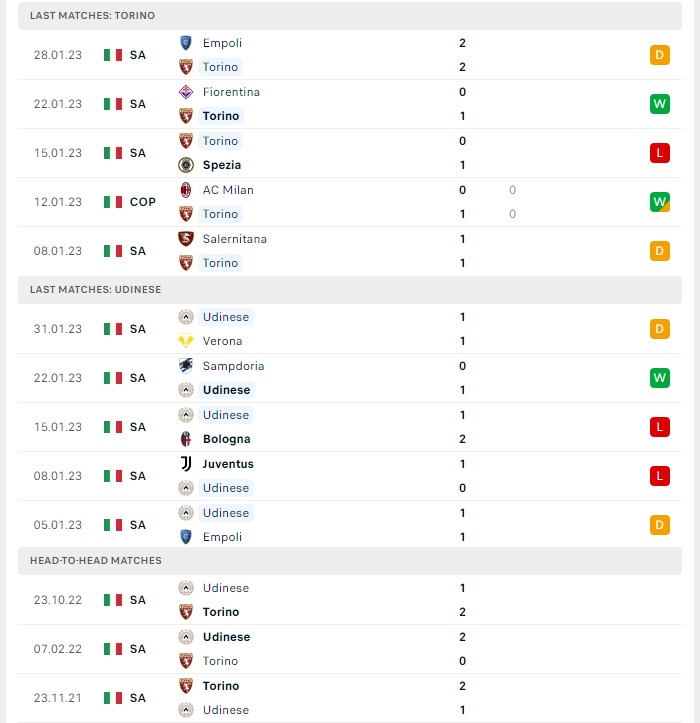The width and height of the screenshot is (700, 723).
Task: Click the green W badge for Fiorentina match
Action: [659, 104]
